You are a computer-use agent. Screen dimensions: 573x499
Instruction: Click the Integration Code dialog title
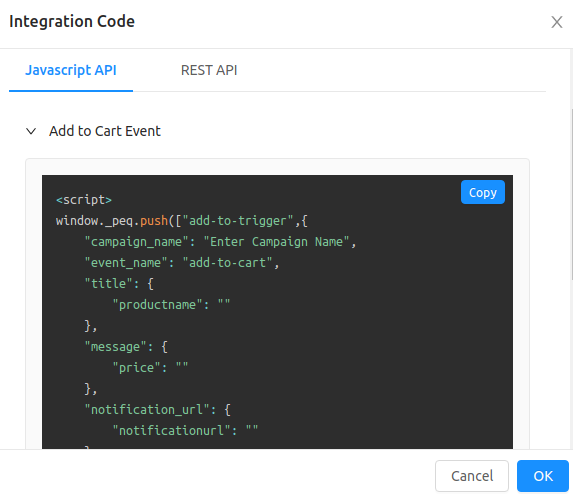pyautogui.click(x=72, y=22)
